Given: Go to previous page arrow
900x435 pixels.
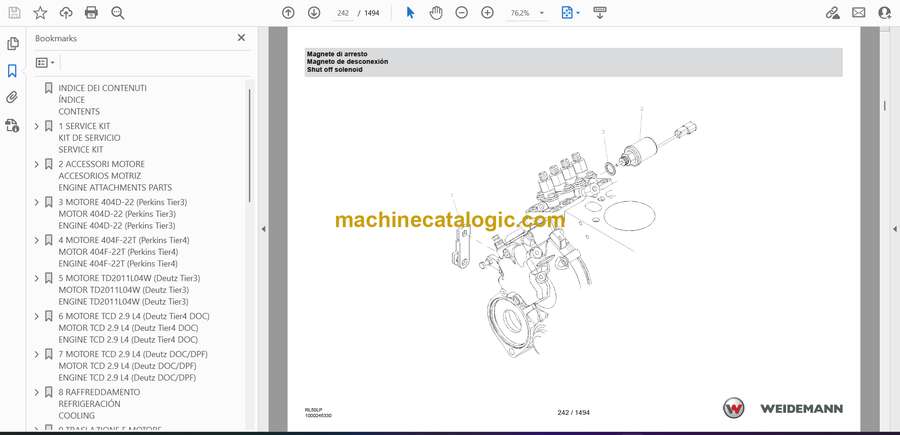Looking at the screenshot, I should [x=288, y=13].
